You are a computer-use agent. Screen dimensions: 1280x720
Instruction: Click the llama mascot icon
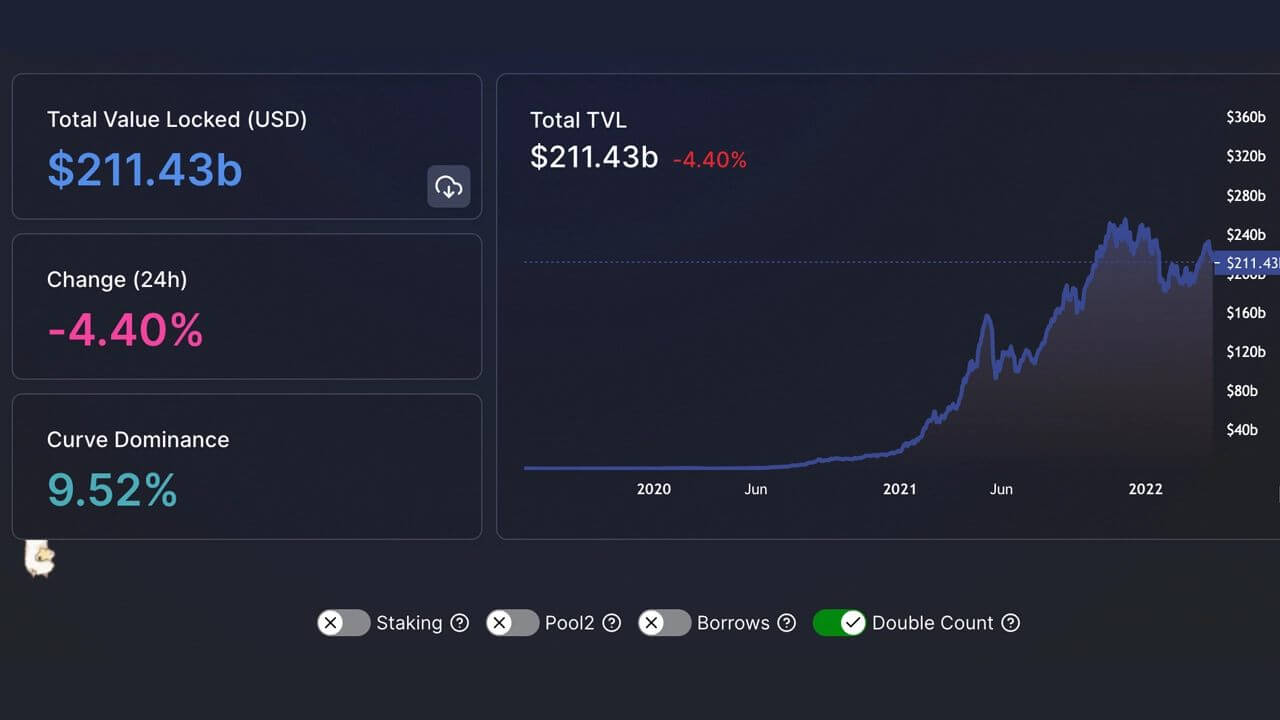[x=39, y=558]
